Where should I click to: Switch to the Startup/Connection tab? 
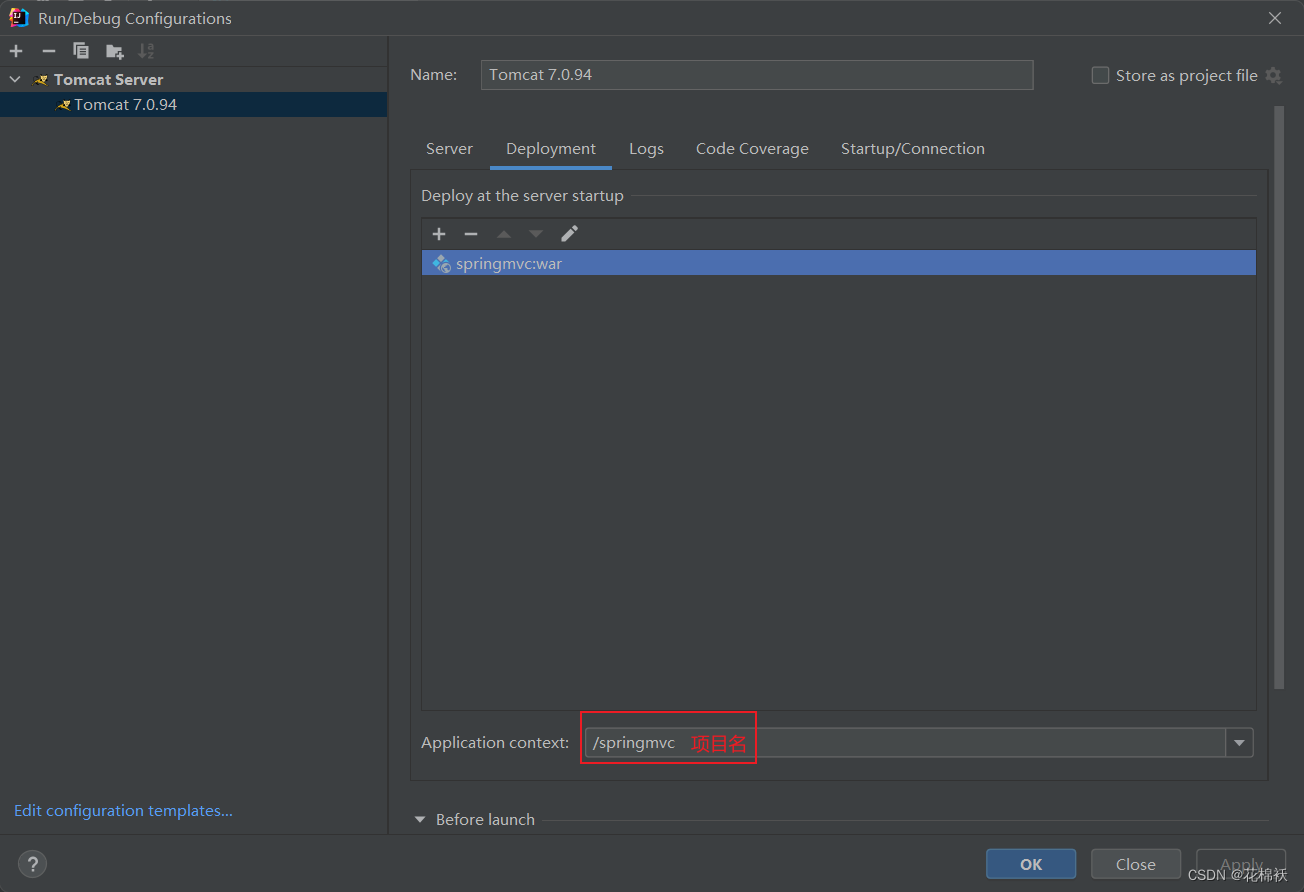tap(912, 149)
